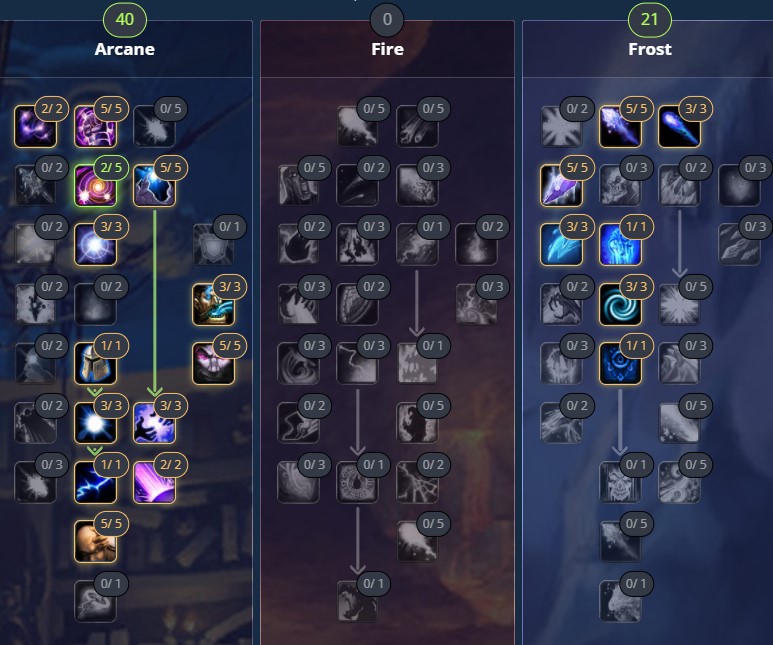773x645 pixels.
Task: Open the Frost tree header
Action: [650, 49]
